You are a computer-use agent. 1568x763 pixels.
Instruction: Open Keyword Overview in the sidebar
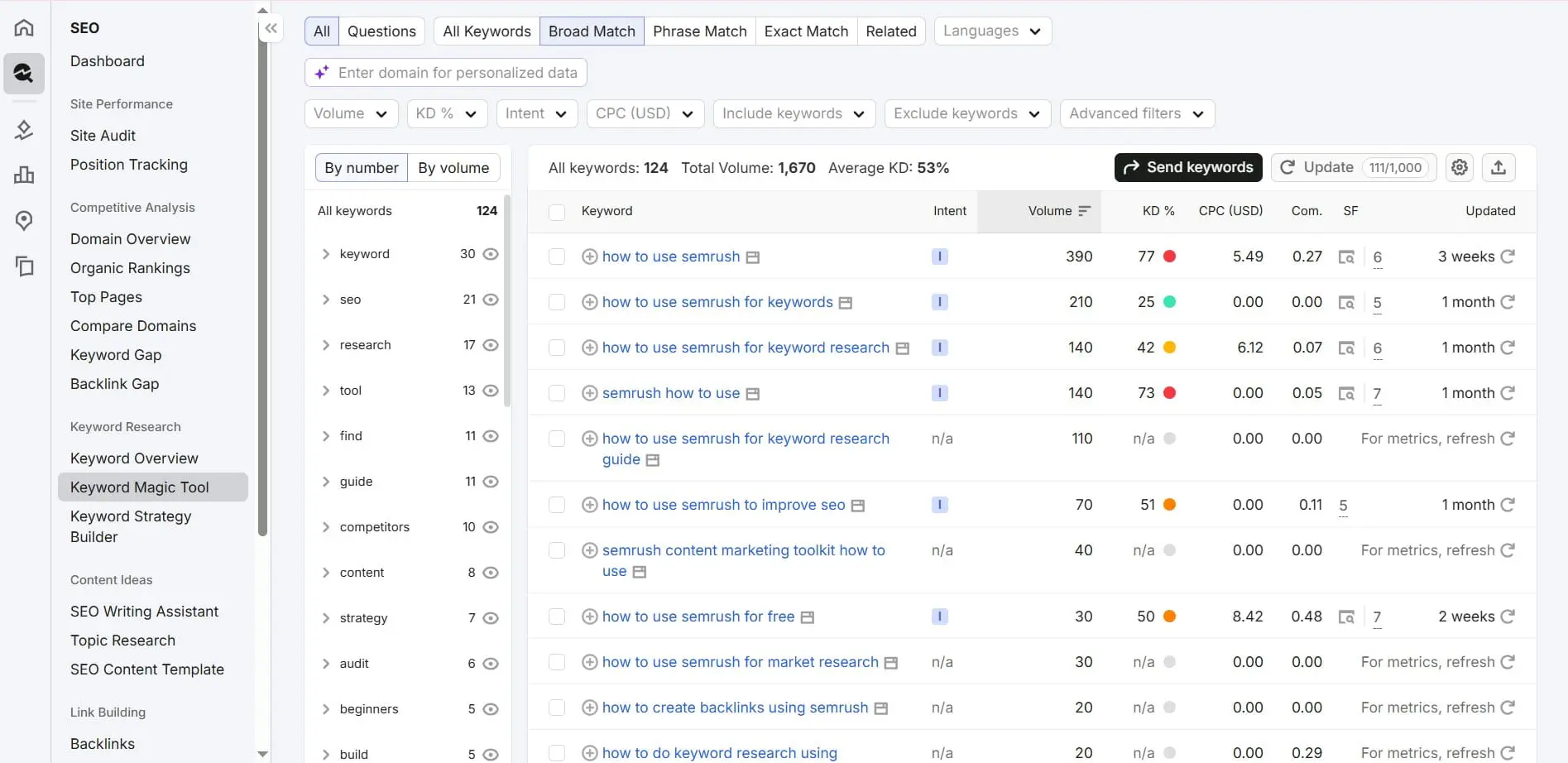[x=134, y=458]
